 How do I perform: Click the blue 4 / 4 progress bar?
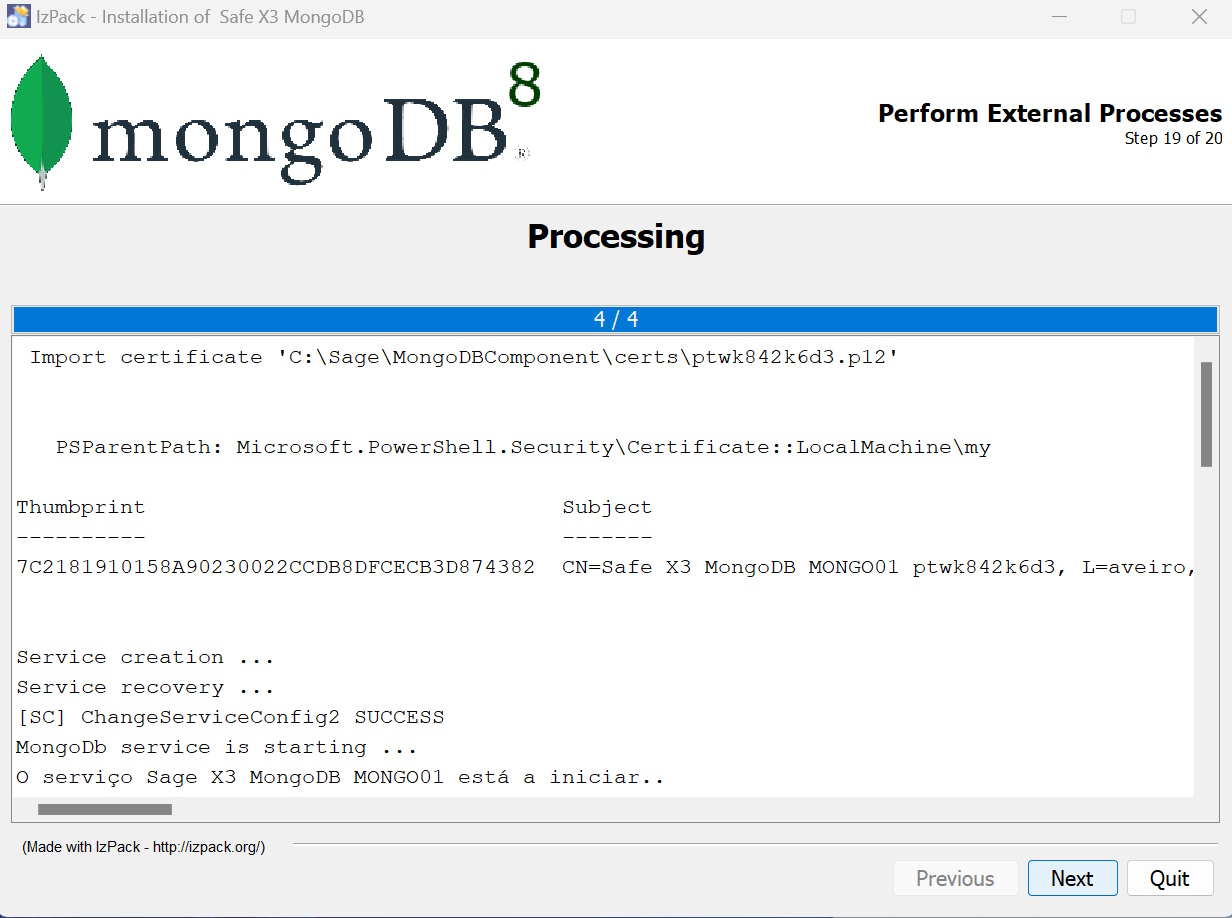(615, 319)
